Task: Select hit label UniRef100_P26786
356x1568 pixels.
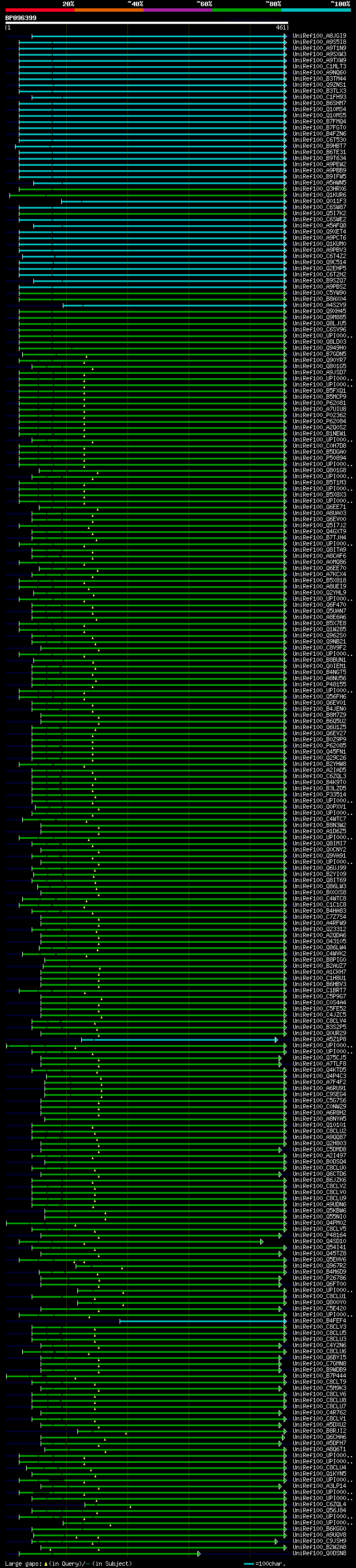Action: [319, 1278]
